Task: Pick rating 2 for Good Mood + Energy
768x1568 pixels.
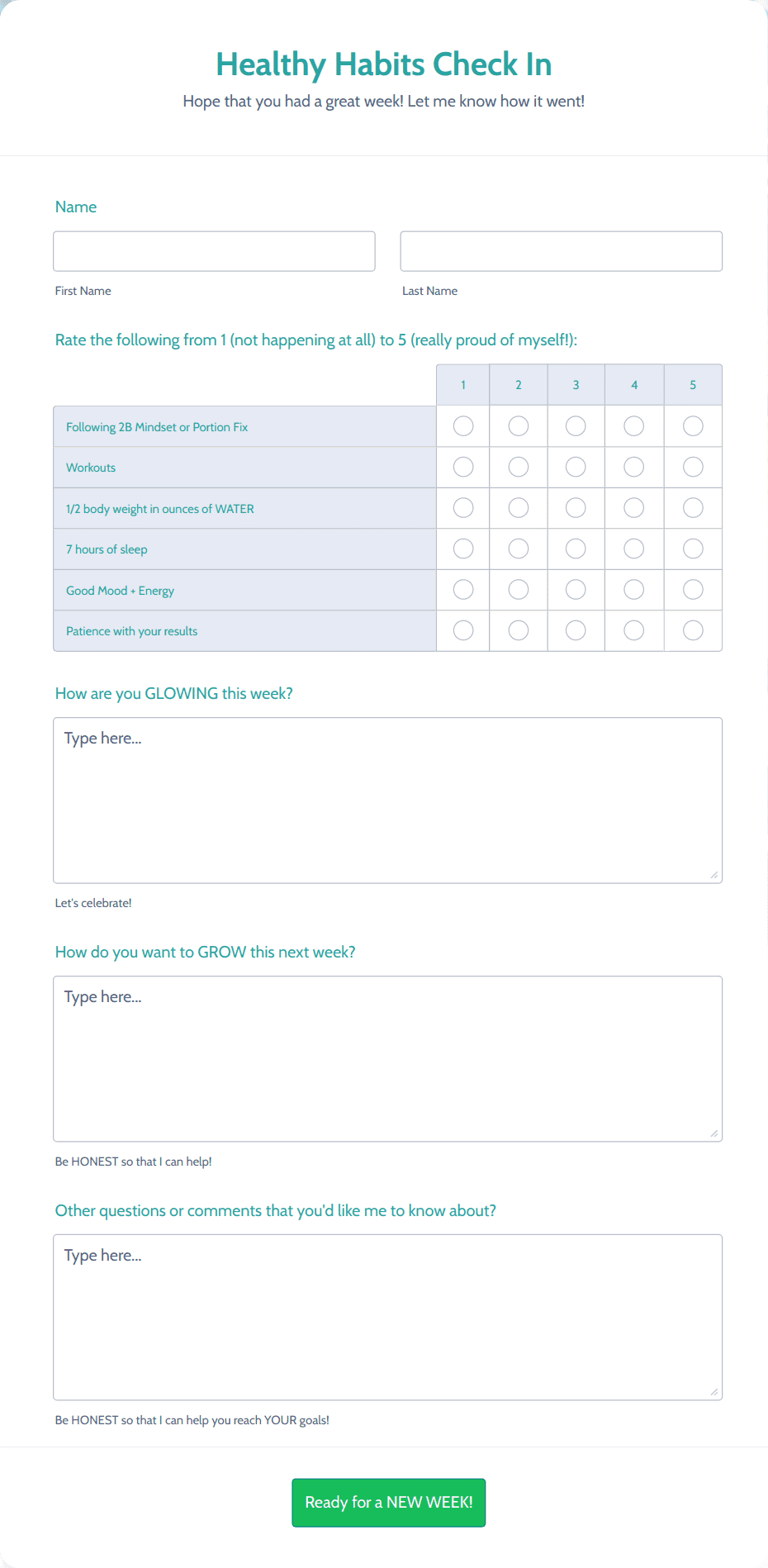Action: click(x=518, y=589)
